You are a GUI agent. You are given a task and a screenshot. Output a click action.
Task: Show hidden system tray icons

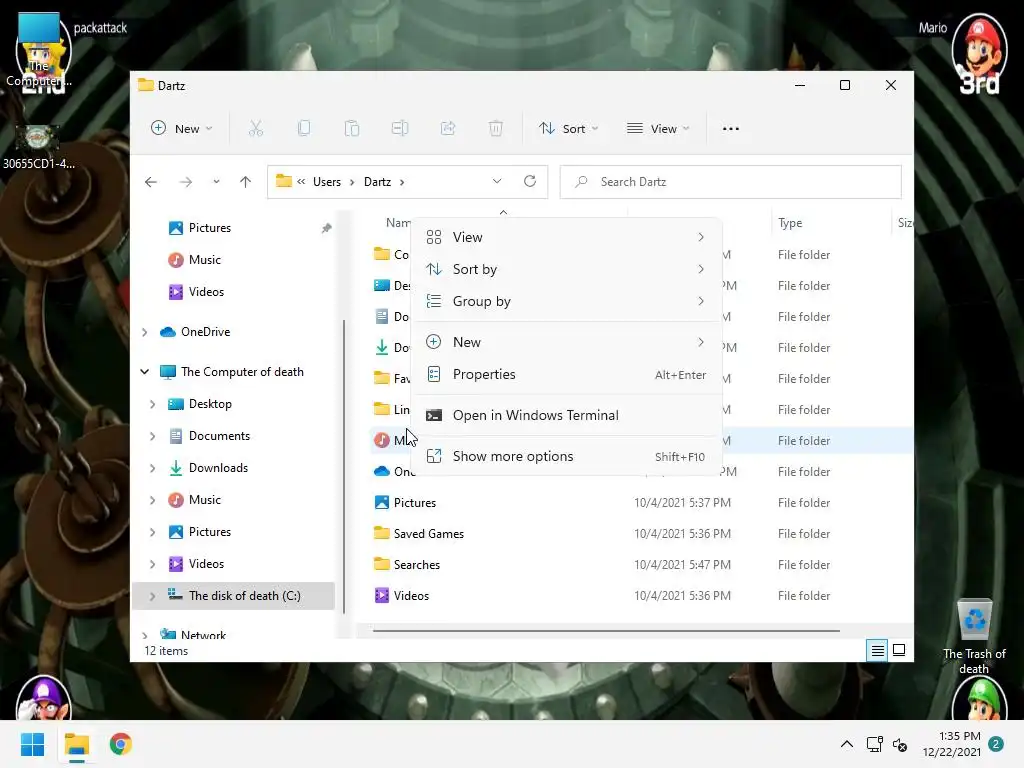pos(846,744)
